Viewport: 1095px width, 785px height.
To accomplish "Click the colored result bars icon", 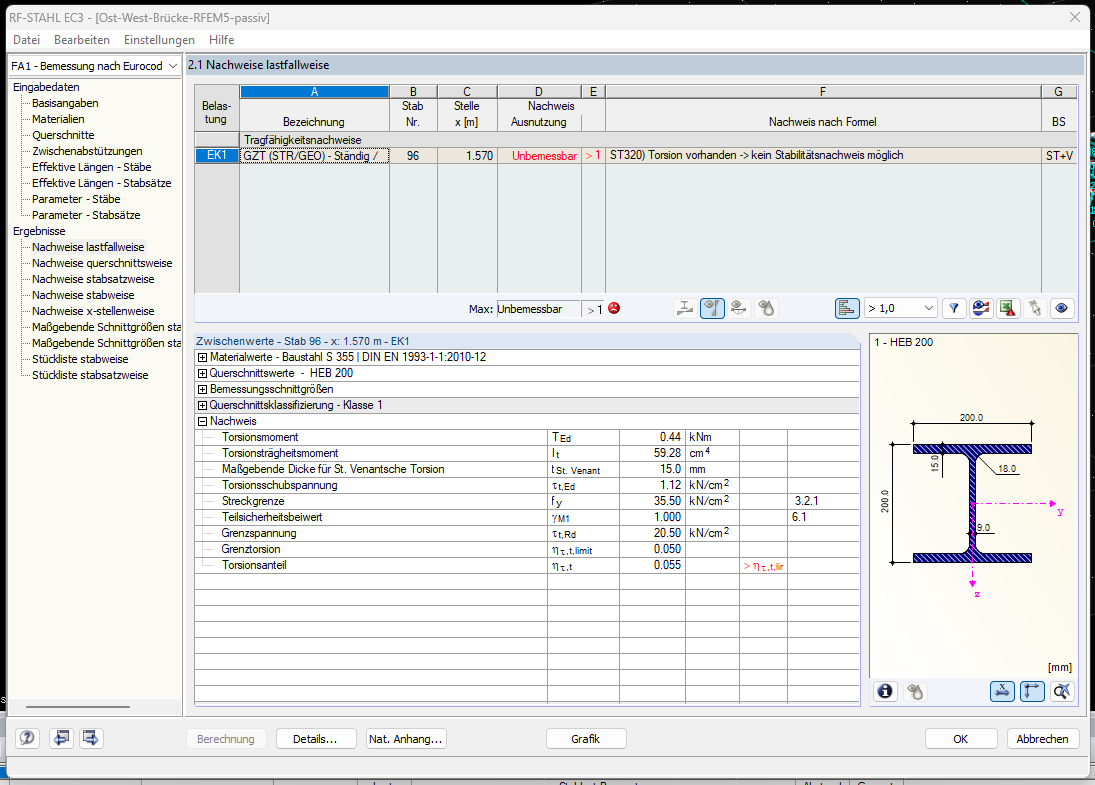I will click(x=846, y=308).
